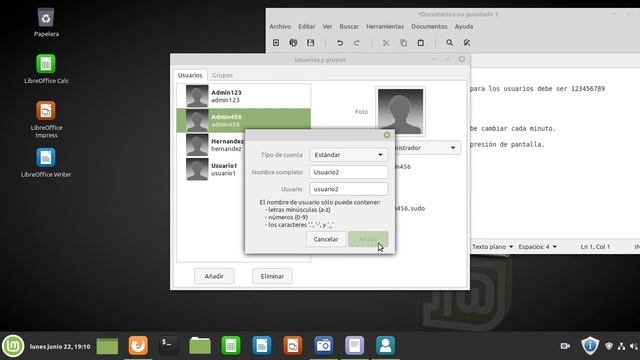The width and height of the screenshot is (640, 360).
Task: Select Admin123 in the users list
Action: (x=244, y=96)
